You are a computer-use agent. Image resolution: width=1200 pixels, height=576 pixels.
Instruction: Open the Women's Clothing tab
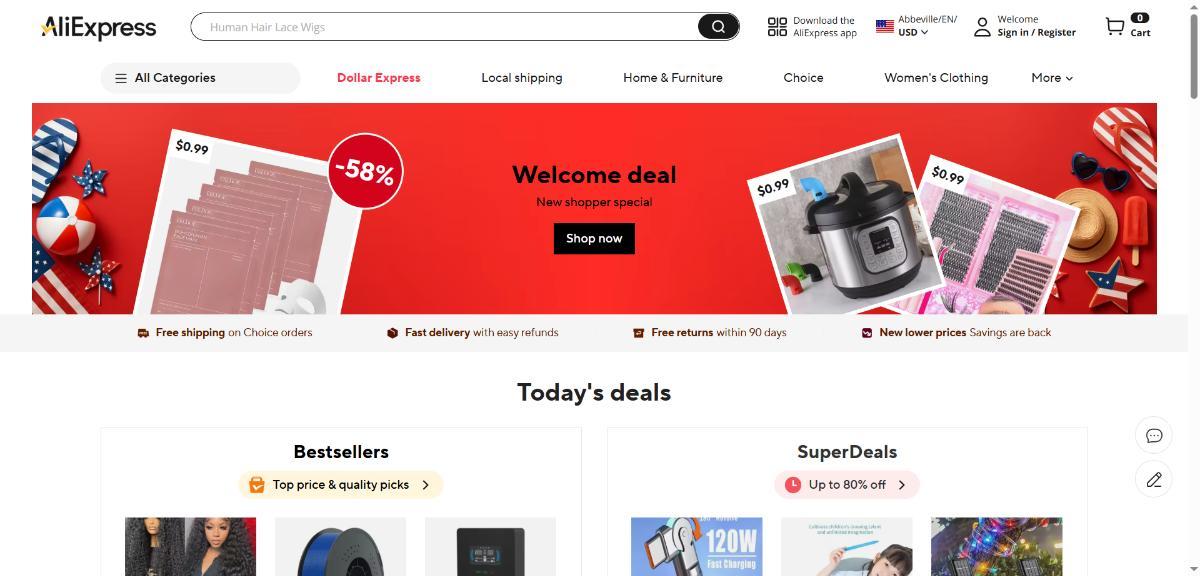[x=936, y=78]
